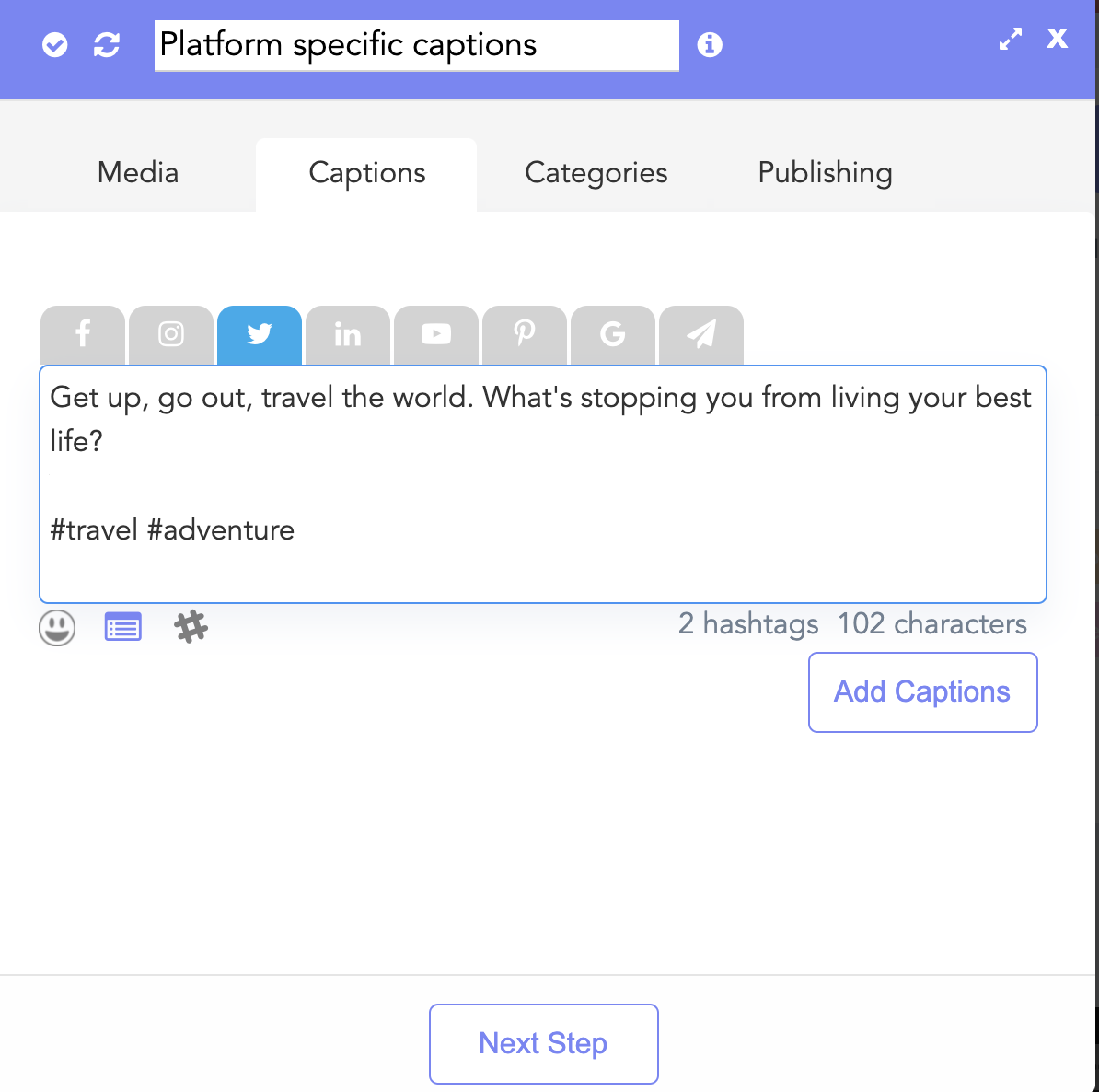Select the Telegram paper plane tab
Screen dimensions: 1099x1092
point(700,335)
